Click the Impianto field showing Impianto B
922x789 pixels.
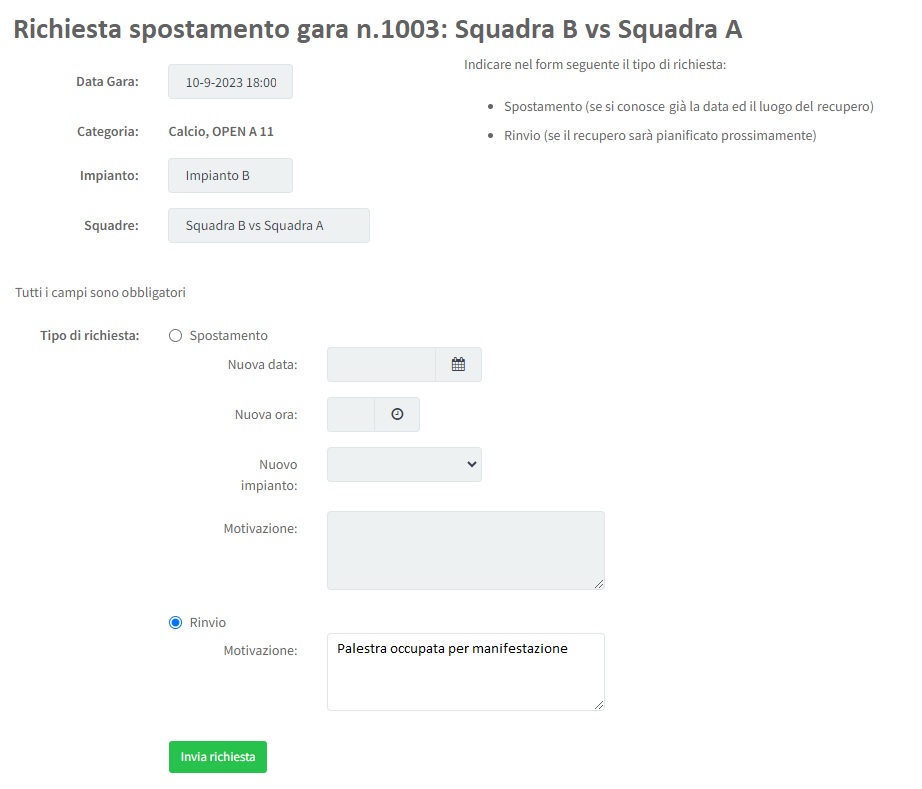click(230, 176)
